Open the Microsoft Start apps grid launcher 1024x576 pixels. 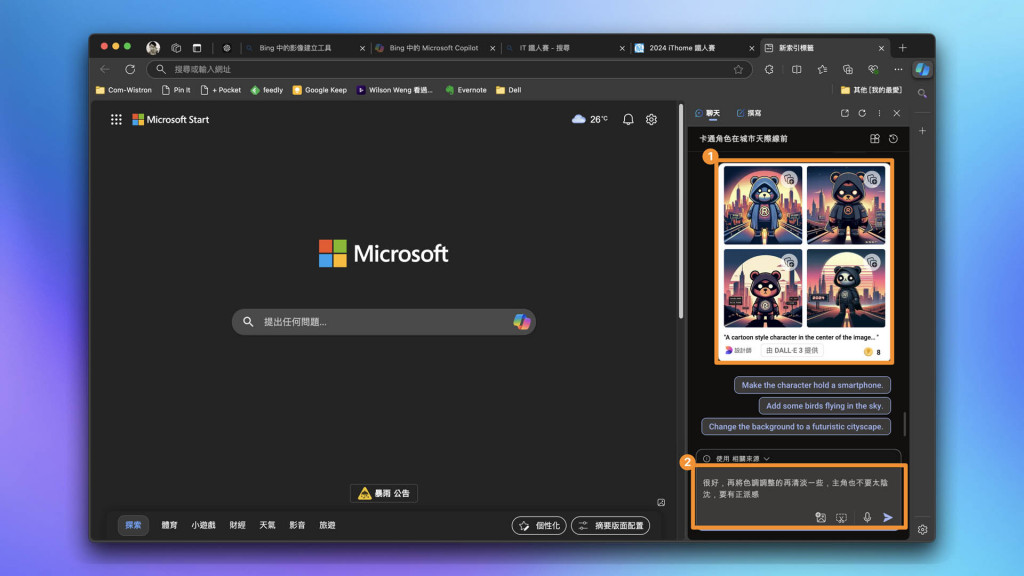coord(116,120)
